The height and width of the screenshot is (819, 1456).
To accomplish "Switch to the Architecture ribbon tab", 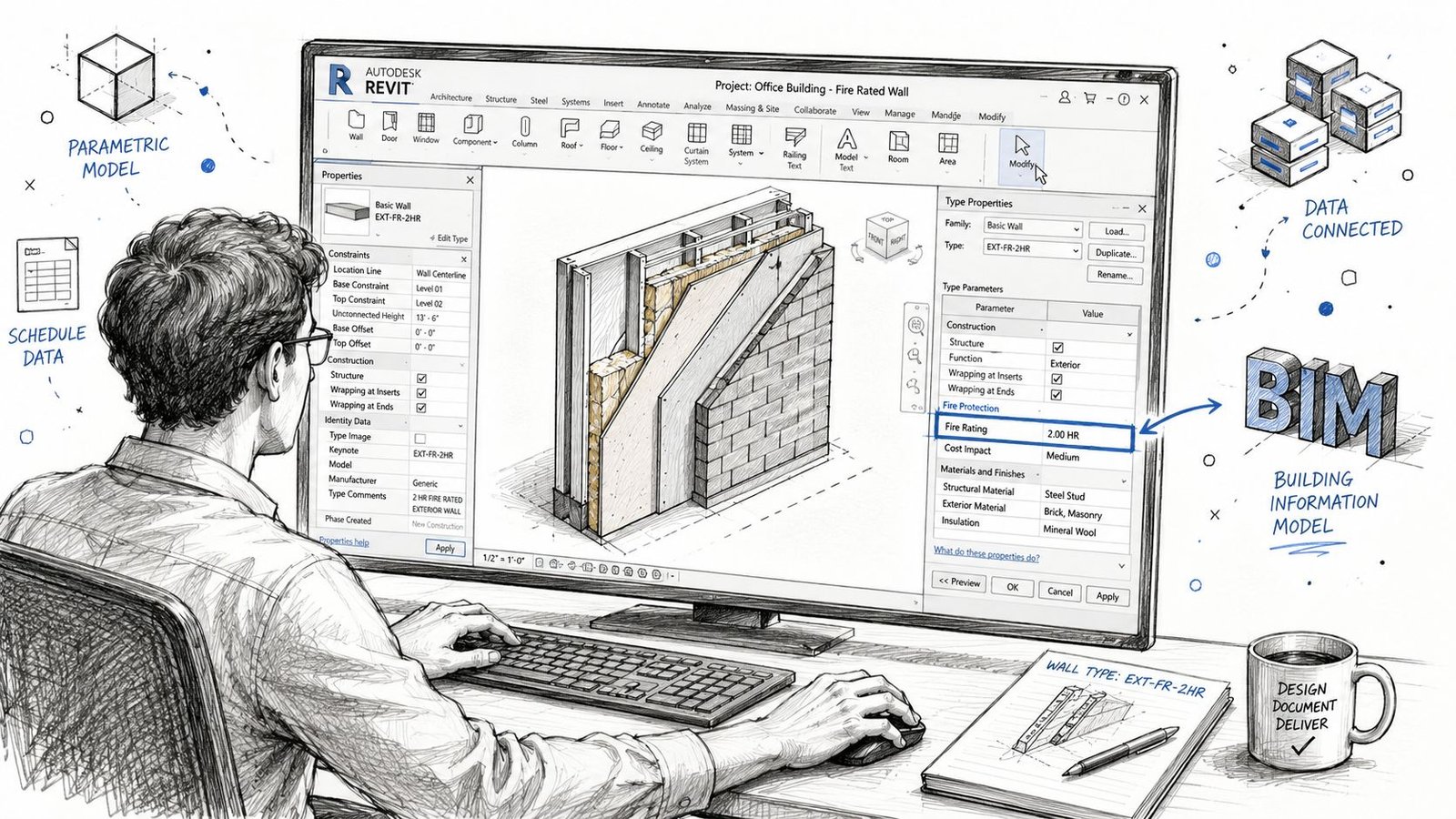I will [451, 97].
